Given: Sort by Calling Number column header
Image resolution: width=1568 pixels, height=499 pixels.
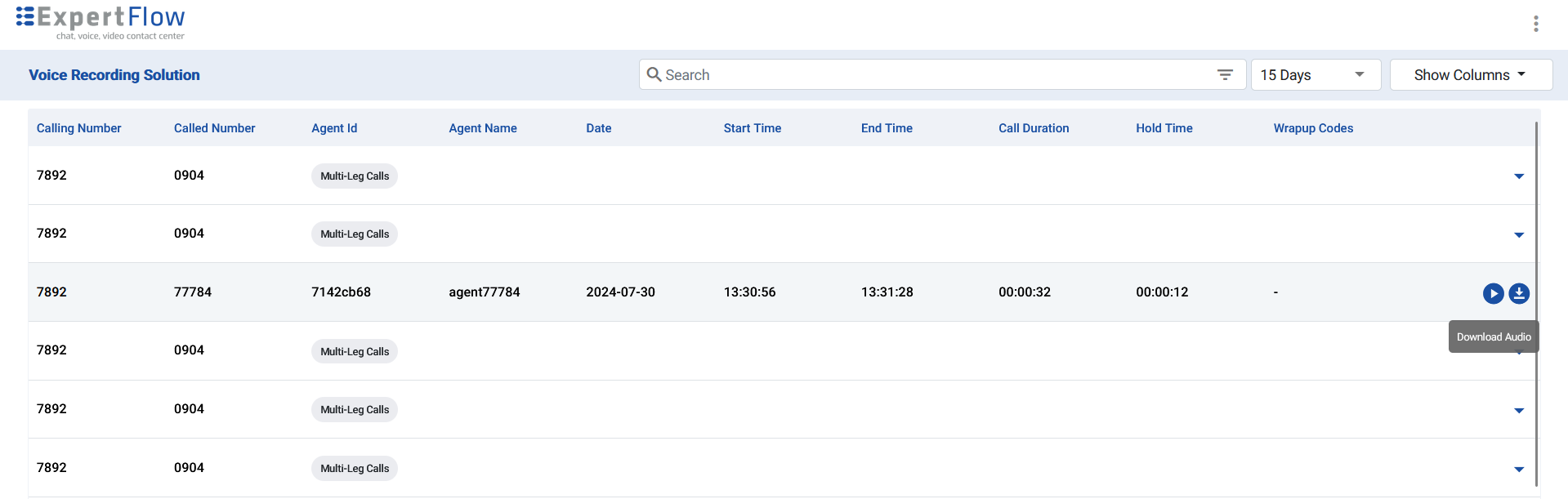Looking at the screenshot, I should pyautogui.click(x=78, y=128).
